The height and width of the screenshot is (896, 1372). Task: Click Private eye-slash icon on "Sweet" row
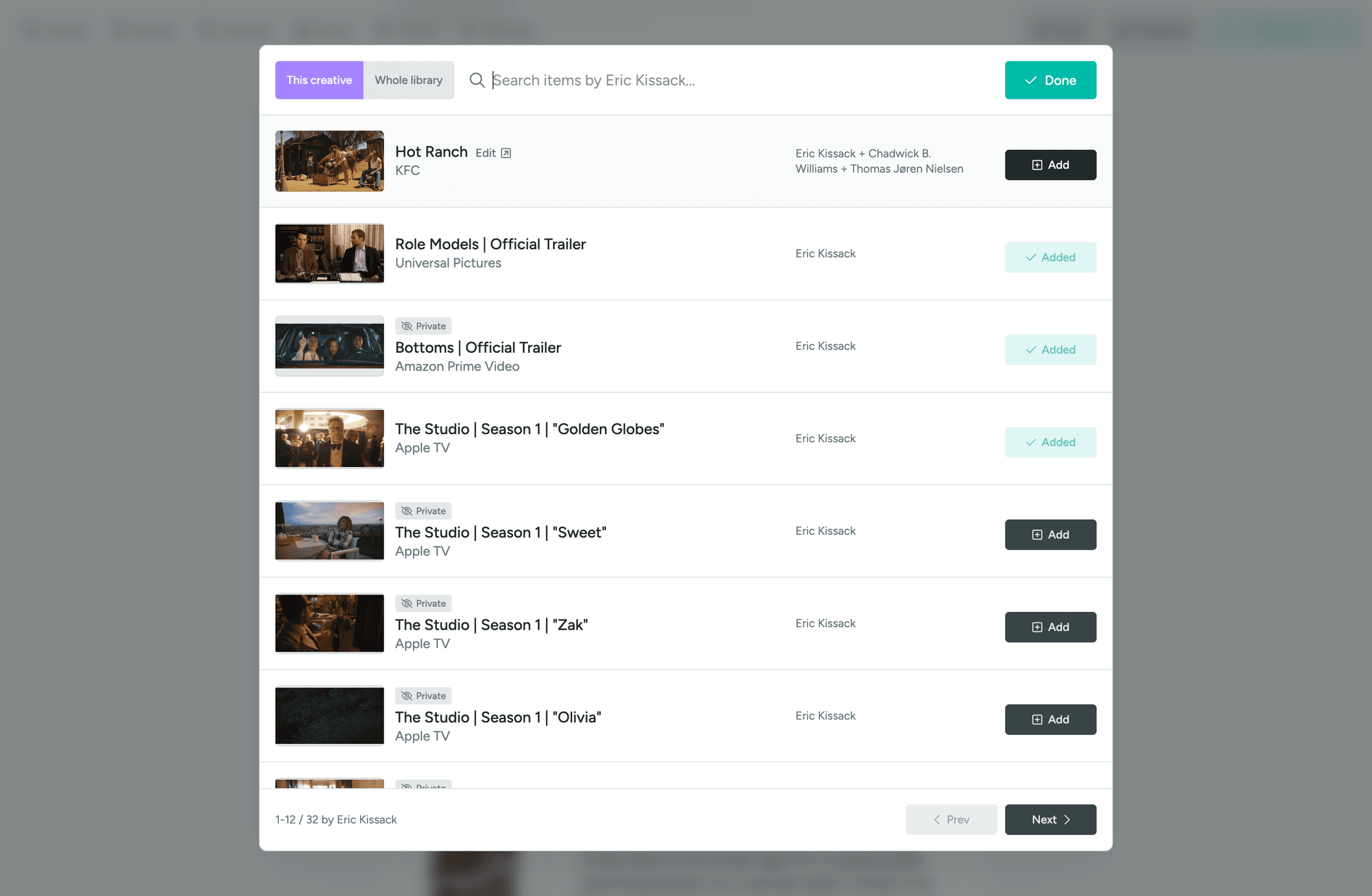coord(406,511)
